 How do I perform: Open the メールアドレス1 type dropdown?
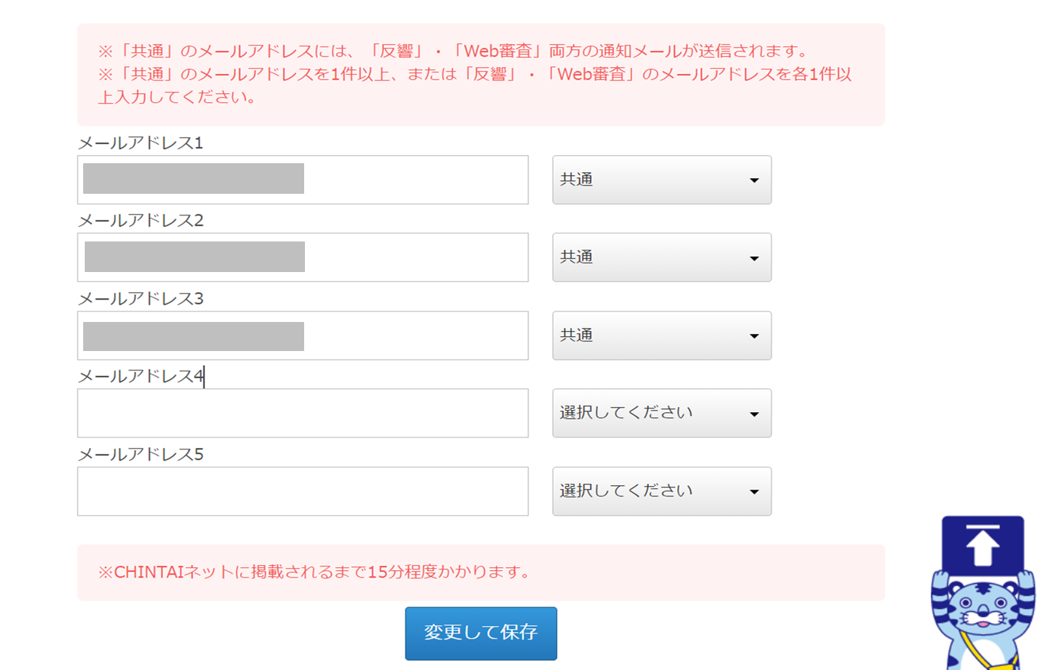661,180
